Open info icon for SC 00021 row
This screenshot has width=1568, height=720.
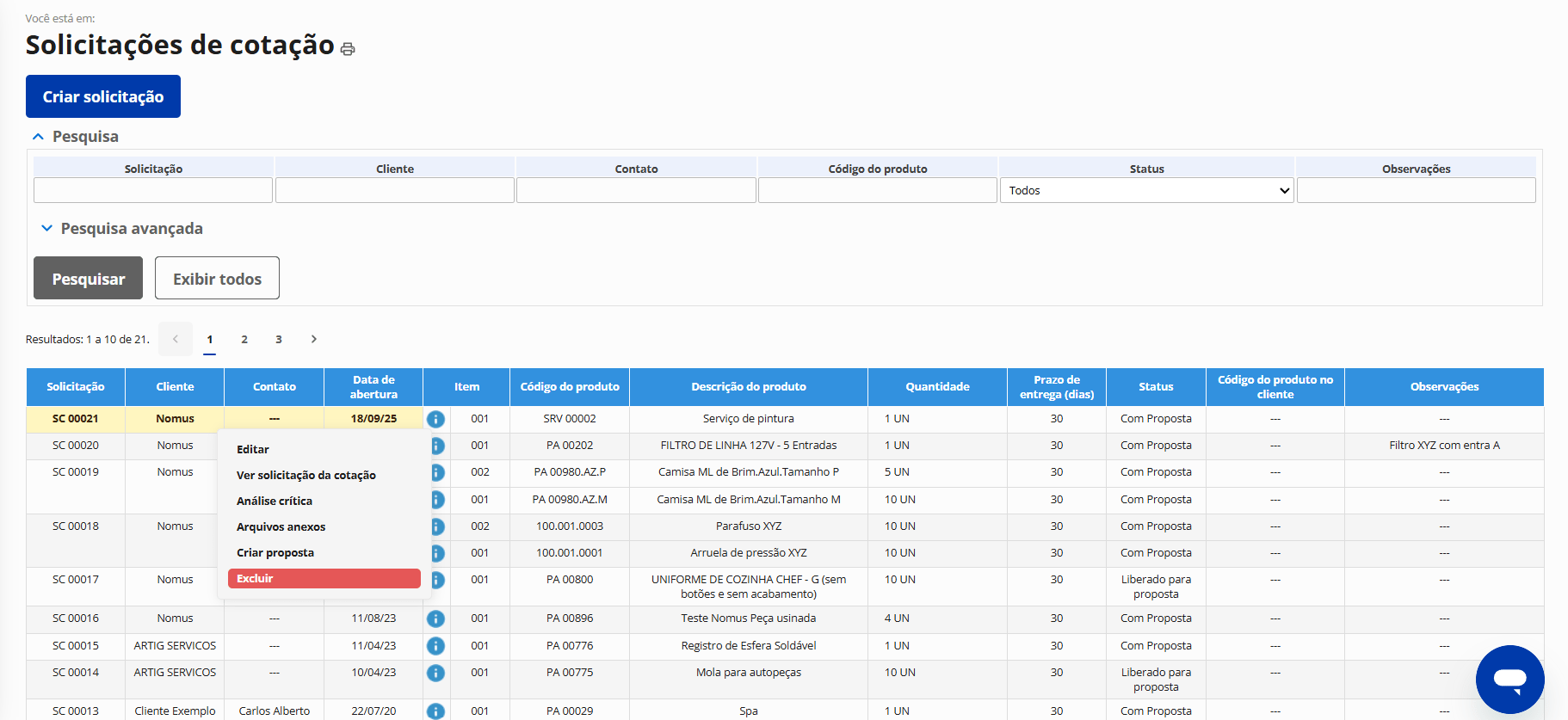click(x=435, y=419)
